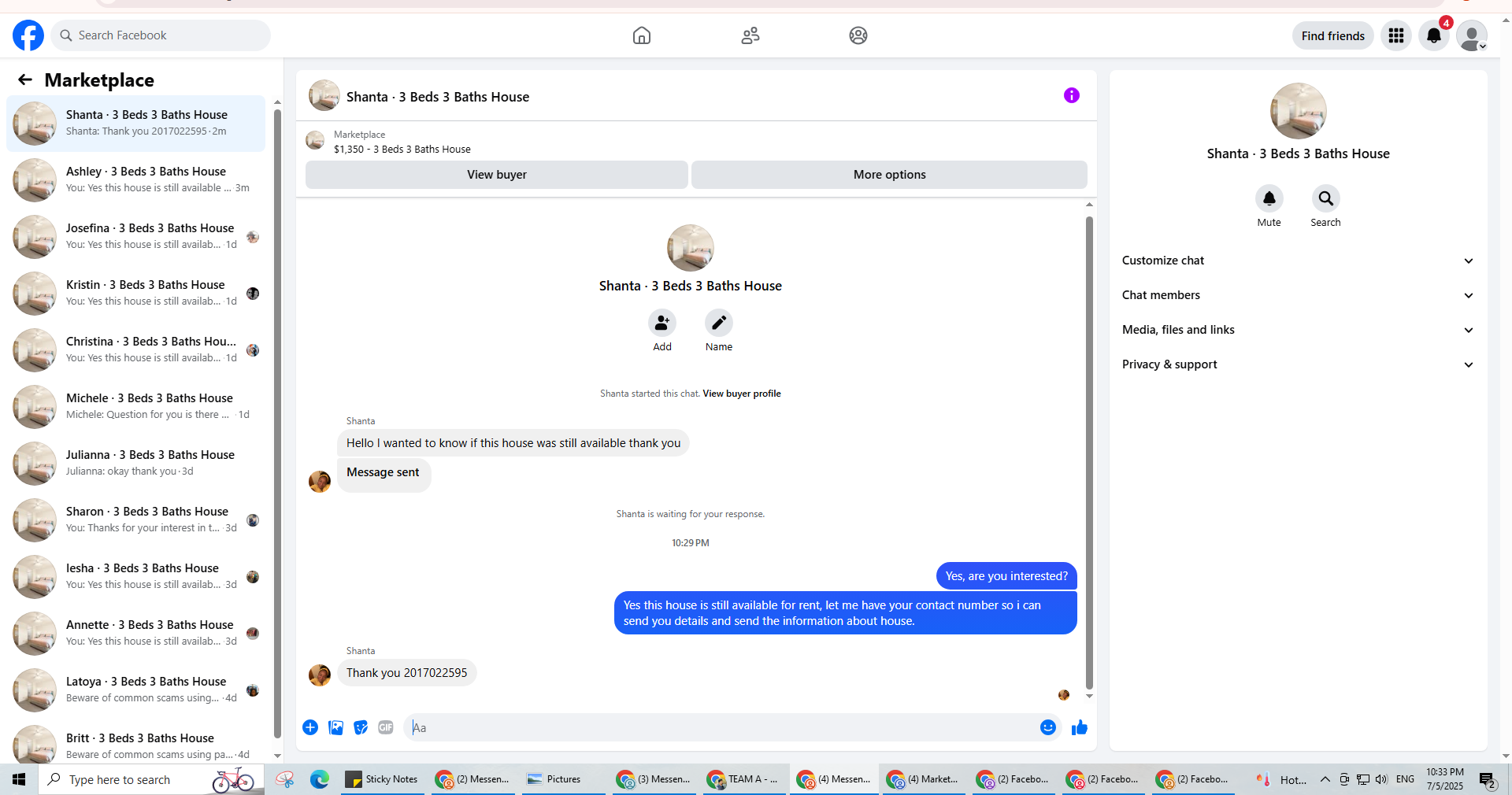Add people to the chat

point(662,323)
